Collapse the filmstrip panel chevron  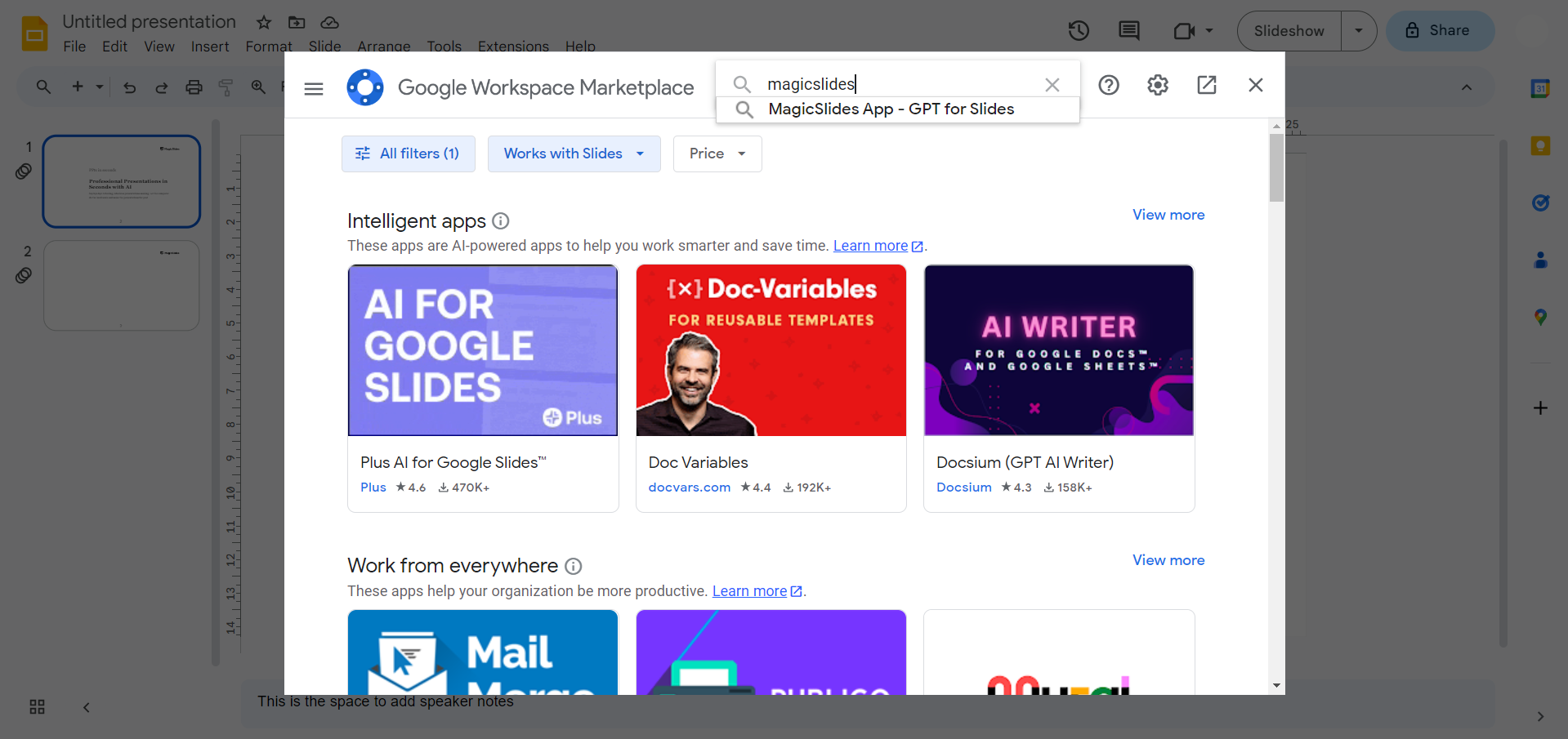(x=87, y=707)
